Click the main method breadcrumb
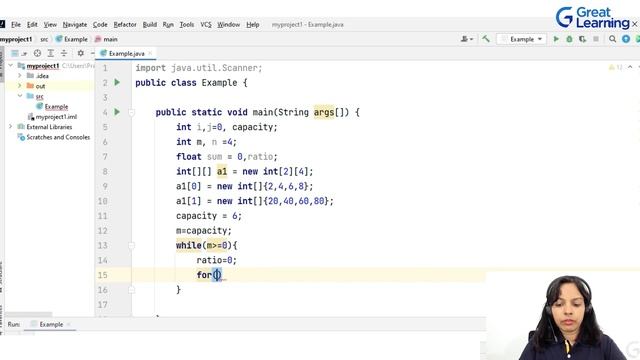The height and width of the screenshot is (360, 640). [x=106, y=39]
